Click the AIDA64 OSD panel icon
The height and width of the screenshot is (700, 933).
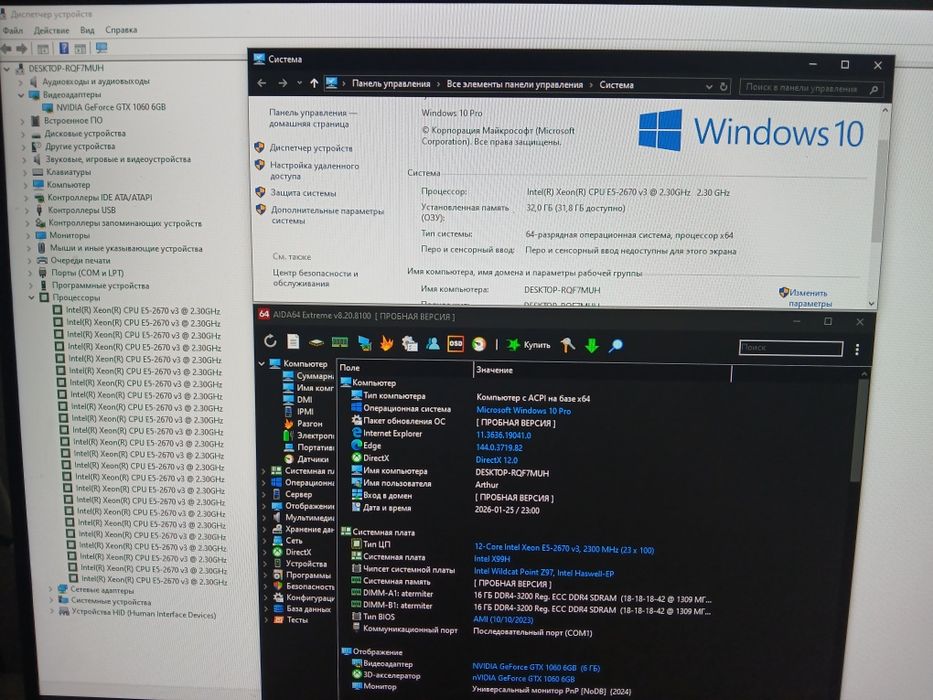pyautogui.click(x=456, y=343)
